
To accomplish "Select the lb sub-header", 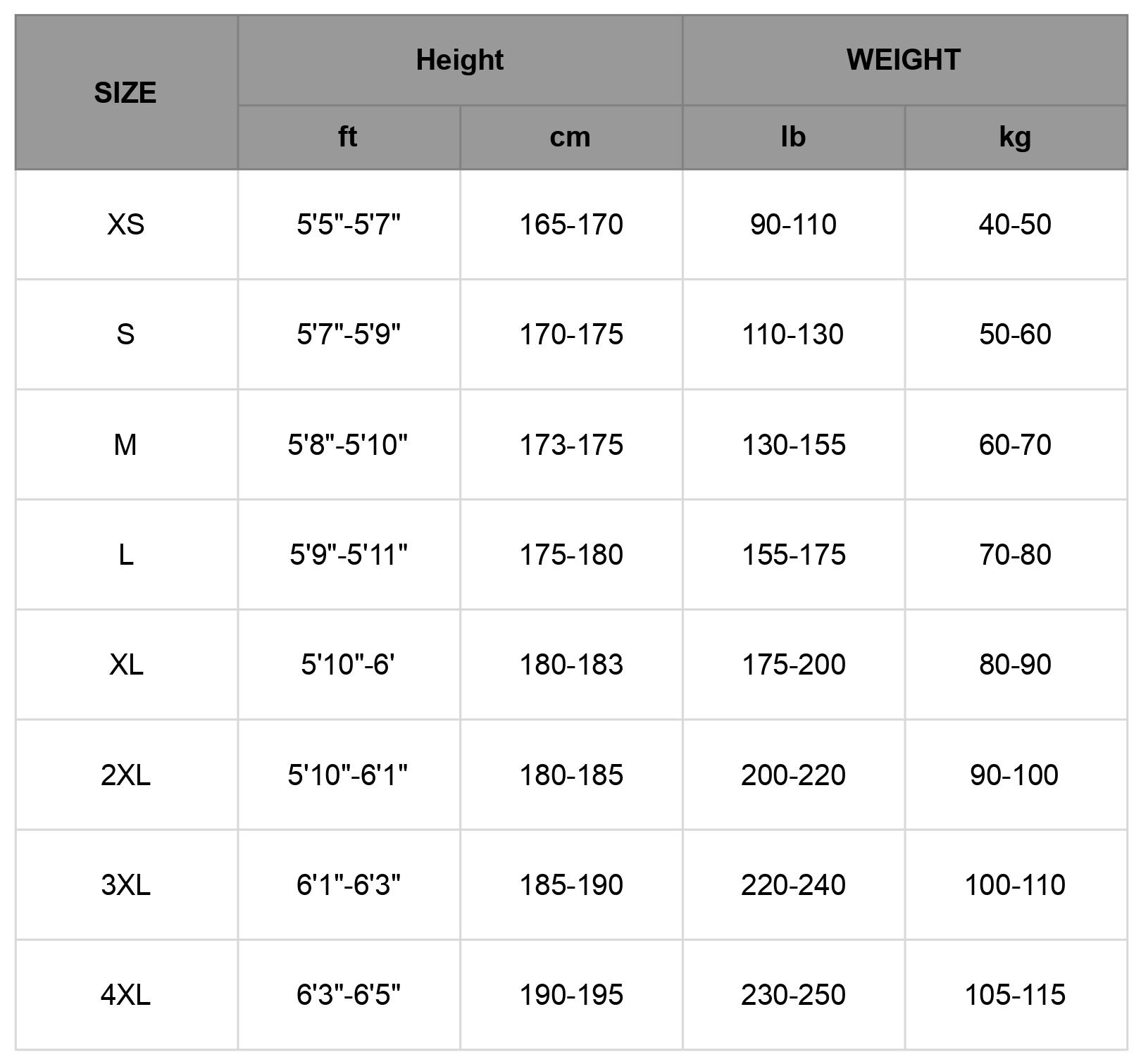I will point(793,137).
